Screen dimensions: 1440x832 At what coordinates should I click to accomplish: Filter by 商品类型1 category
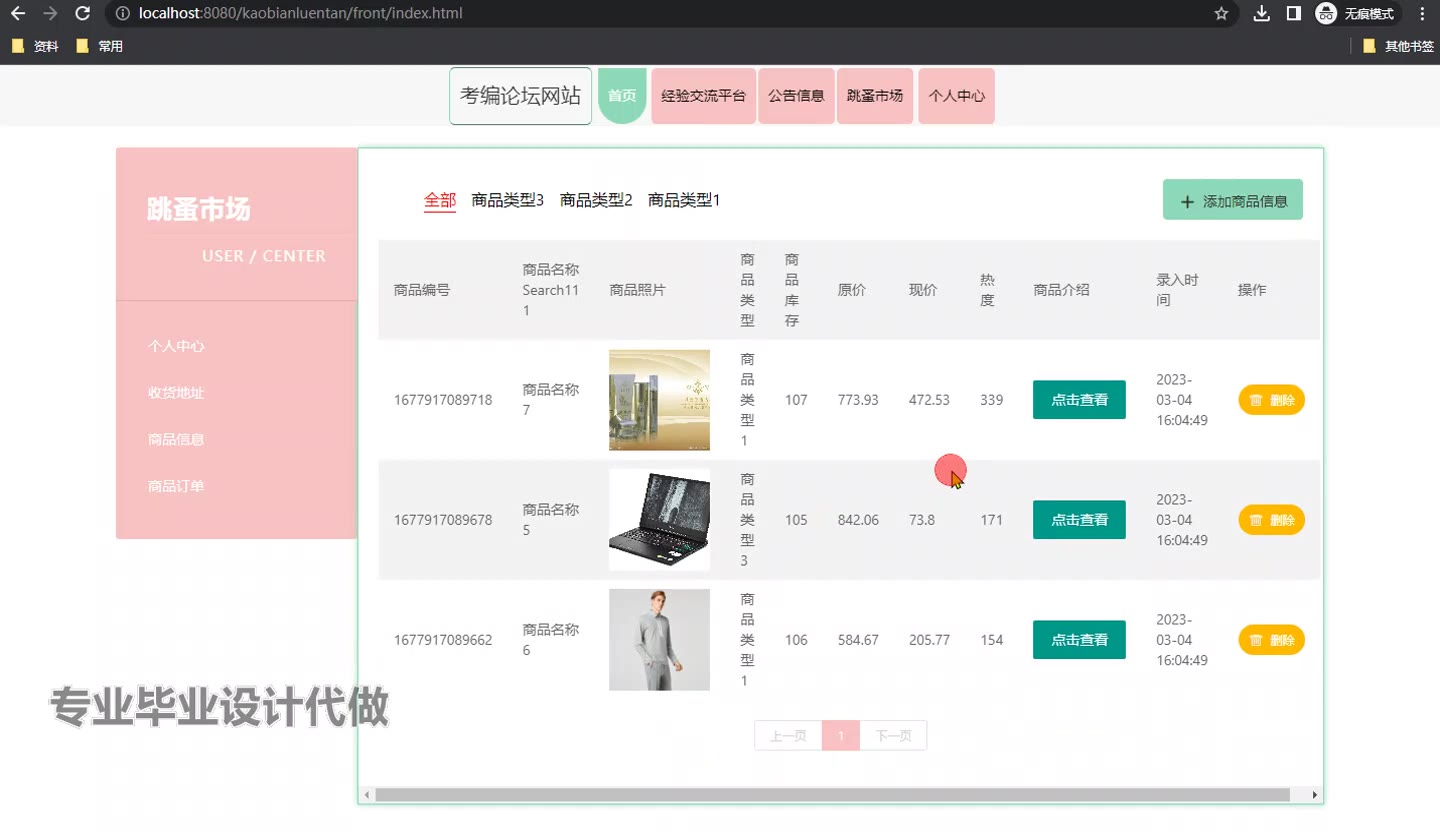point(684,200)
